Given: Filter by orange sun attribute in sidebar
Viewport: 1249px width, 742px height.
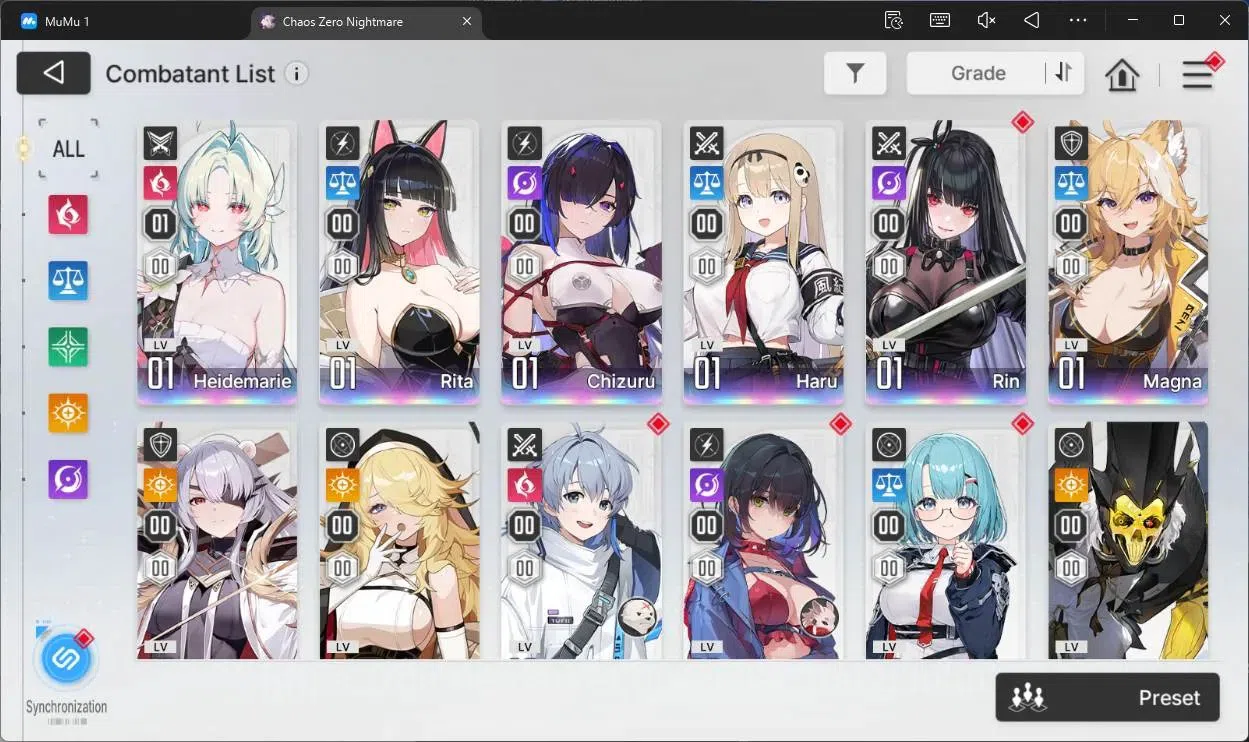Looking at the screenshot, I should pyautogui.click(x=68, y=413).
